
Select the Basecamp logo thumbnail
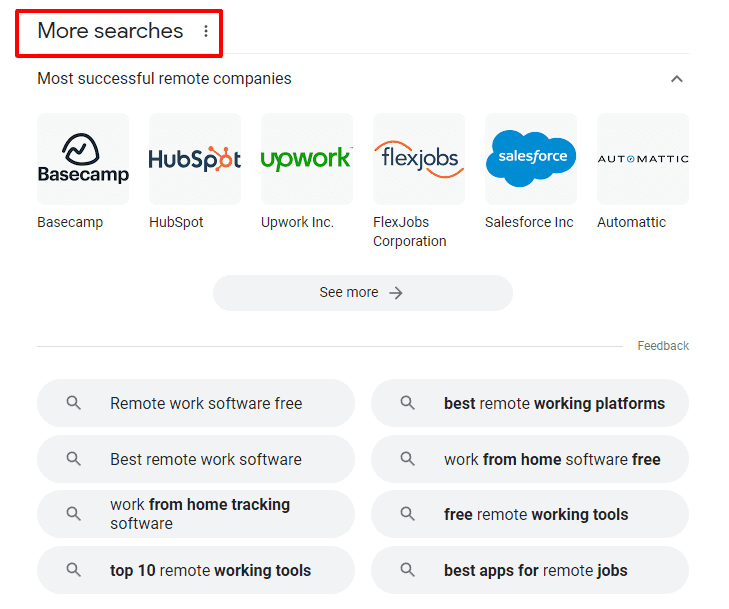click(83, 159)
